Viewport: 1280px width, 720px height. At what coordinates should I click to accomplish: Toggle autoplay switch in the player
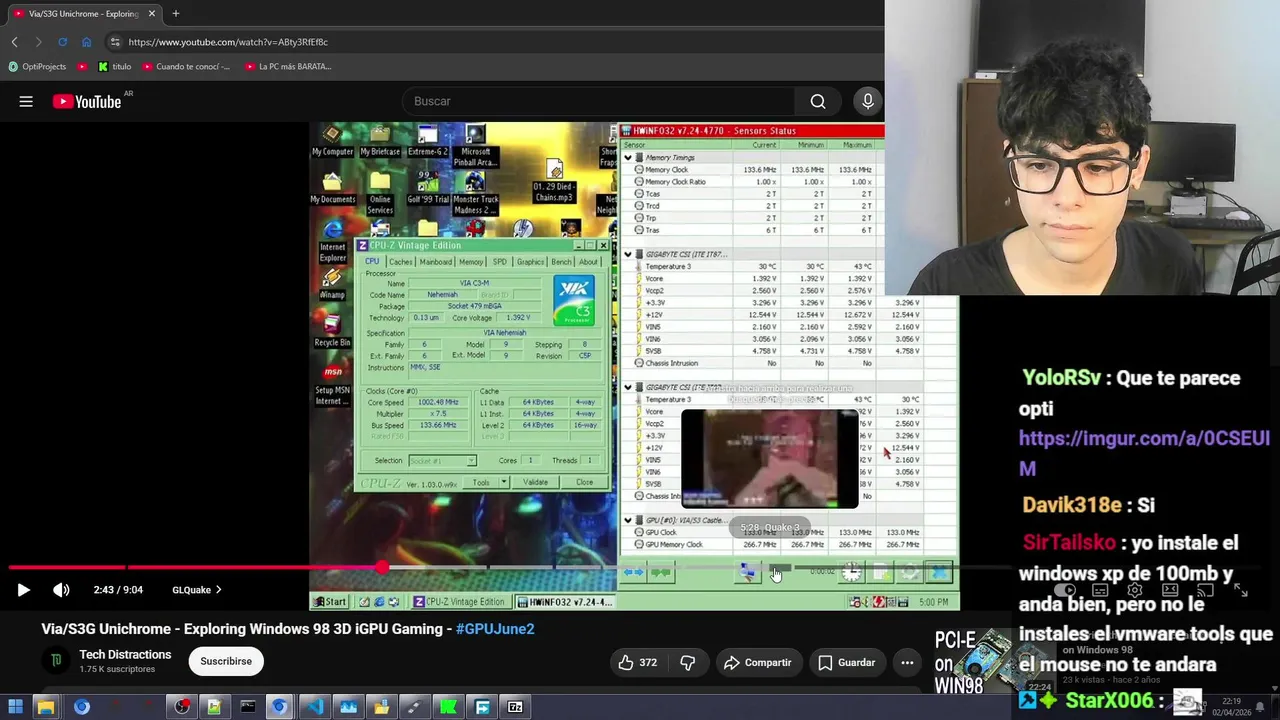coord(1066,590)
